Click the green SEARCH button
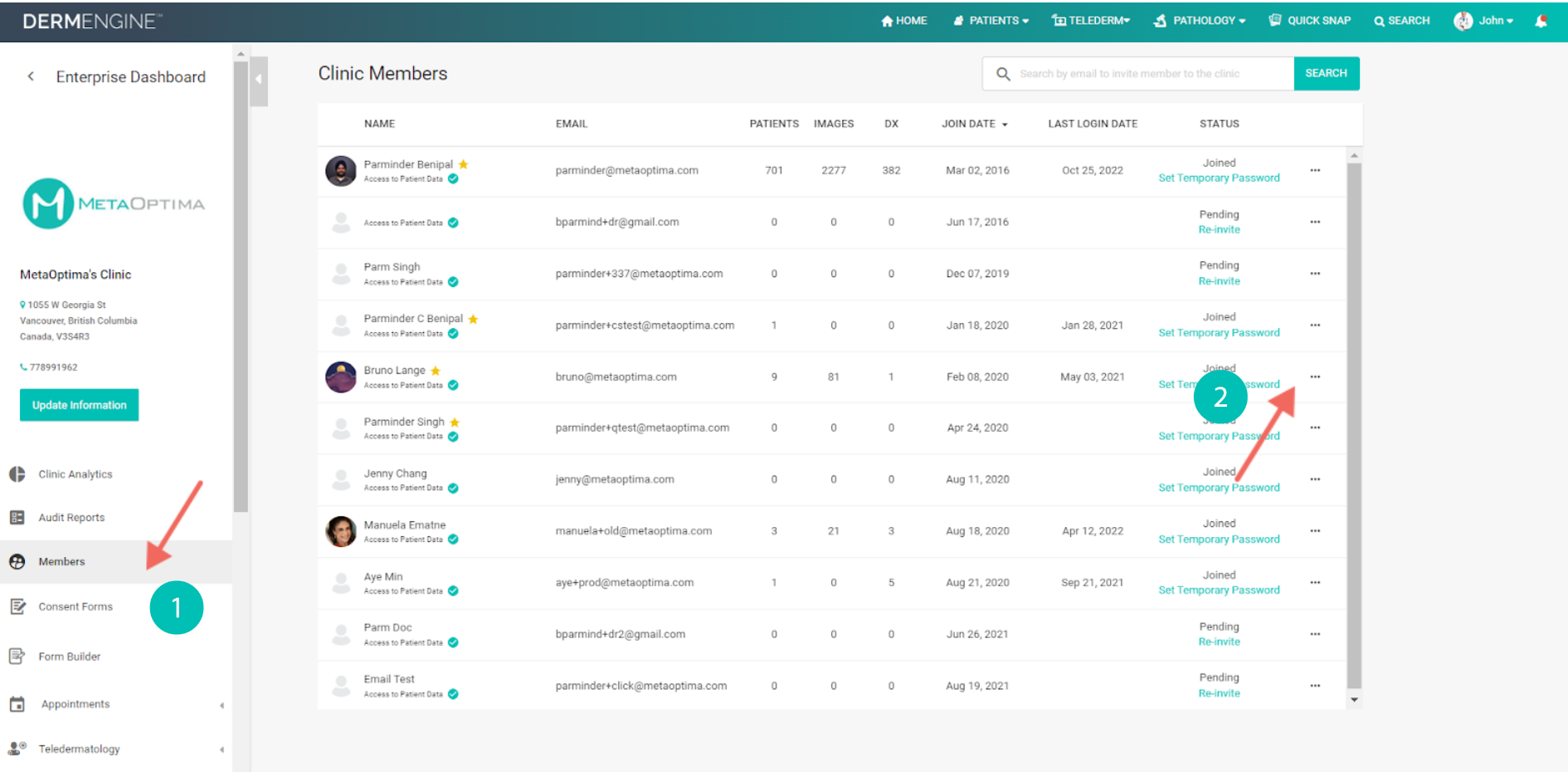Screen dimensions: 1568x772 click(1326, 73)
